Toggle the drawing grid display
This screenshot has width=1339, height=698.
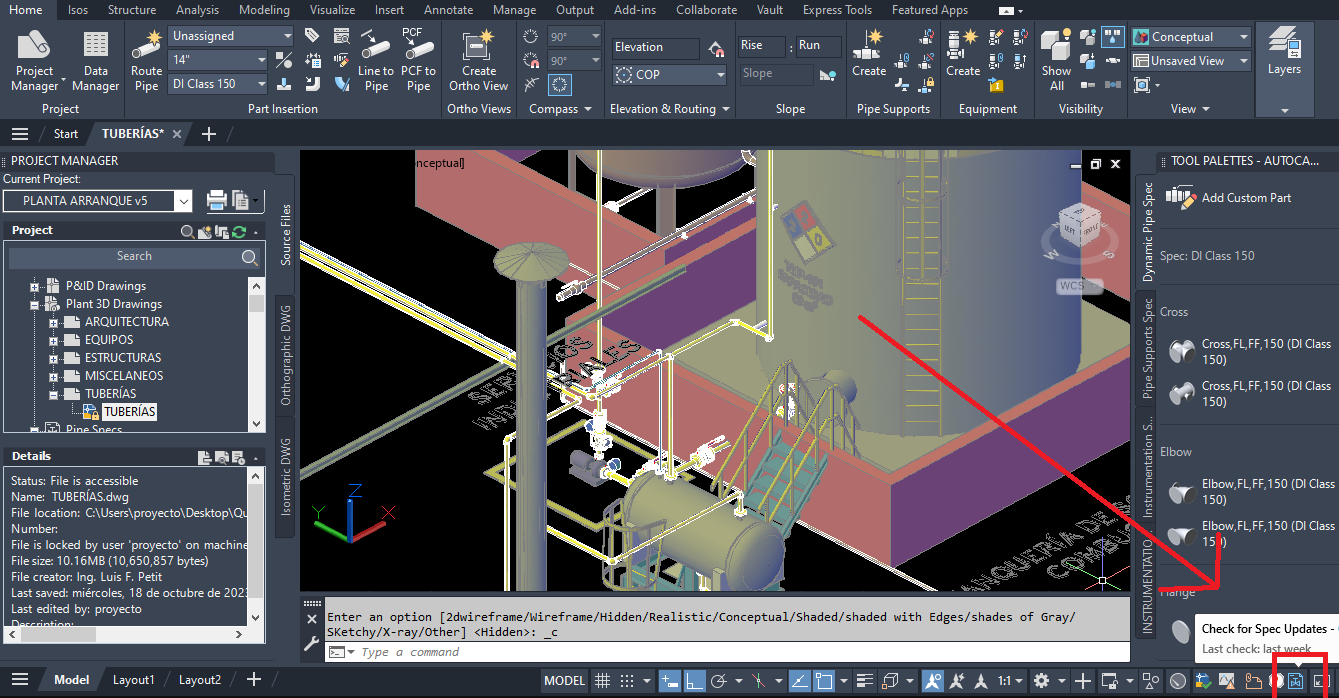(602, 681)
